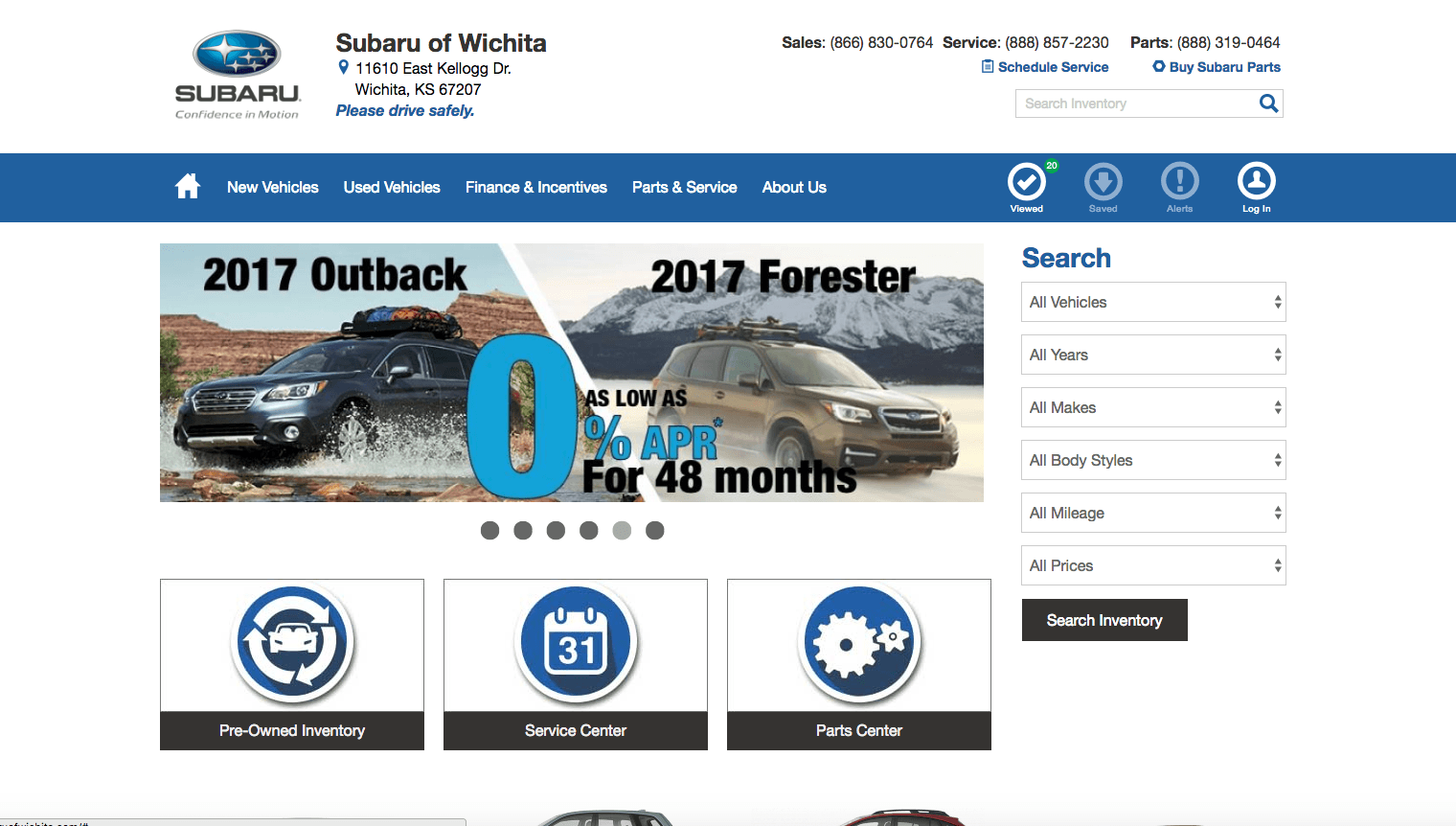Click the Service Center label
This screenshot has height=826, width=1456.
click(x=576, y=730)
